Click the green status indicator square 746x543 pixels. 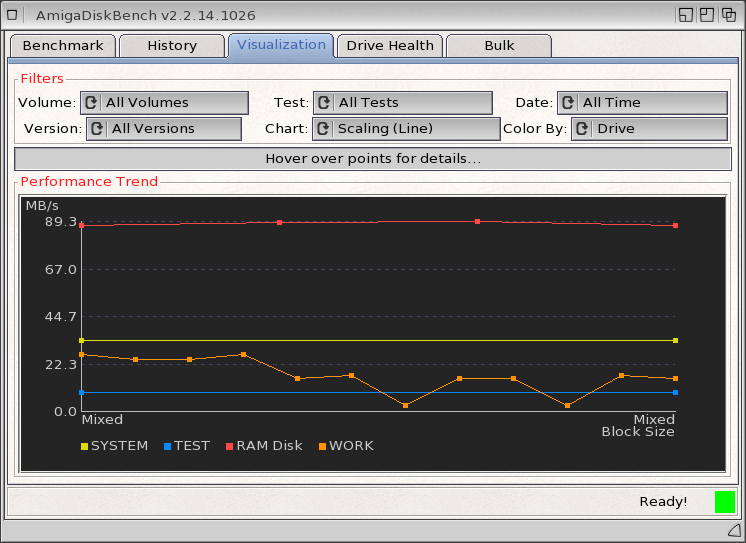click(725, 502)
